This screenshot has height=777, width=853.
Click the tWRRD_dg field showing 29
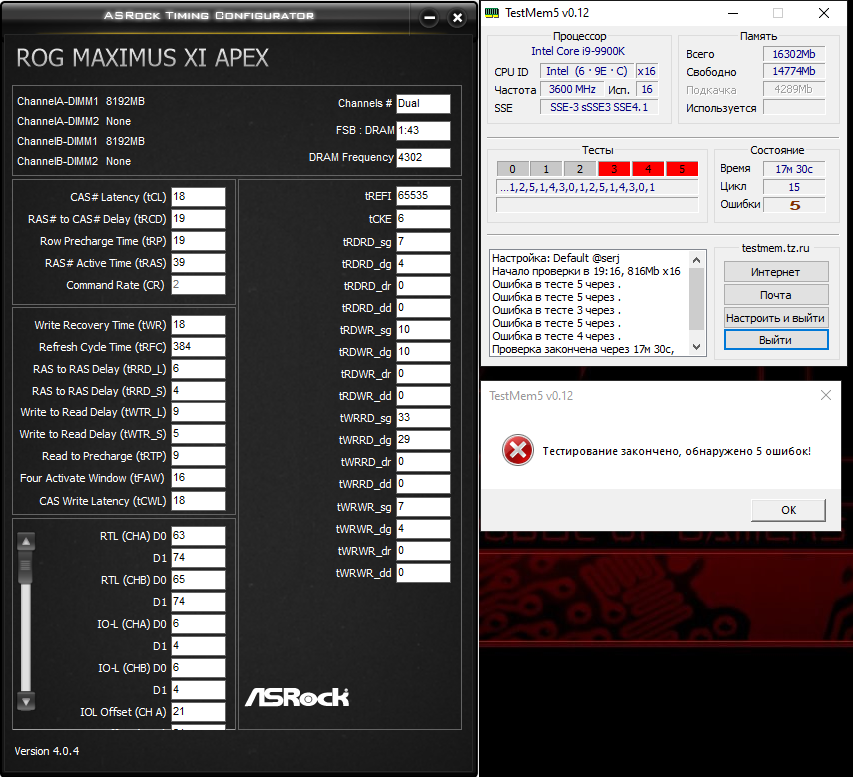point(423,440)
